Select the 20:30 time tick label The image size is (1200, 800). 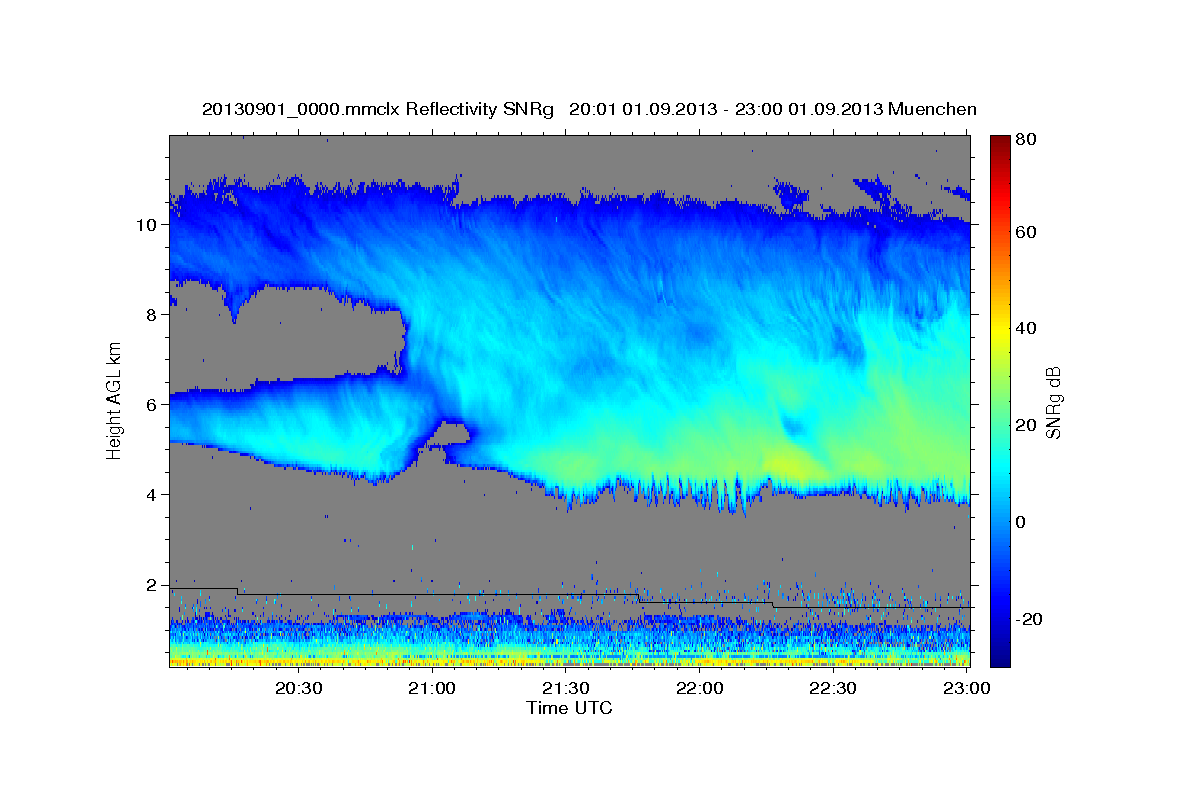click(299, 688)
